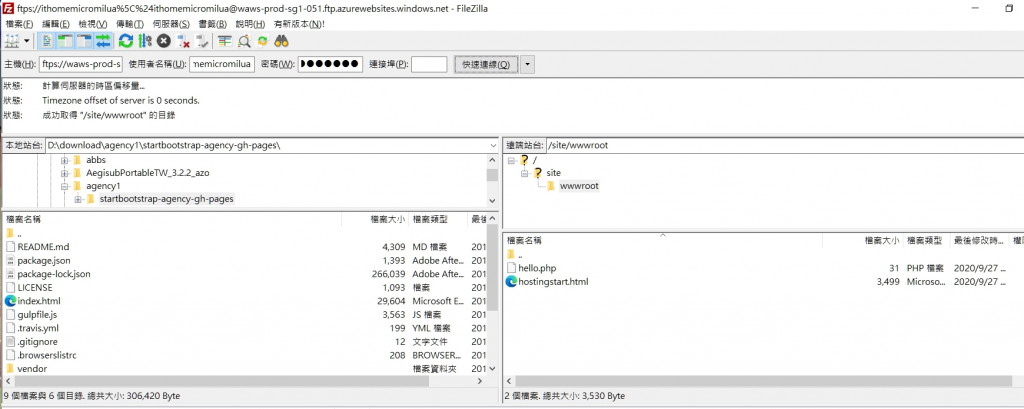This screenshot has height=409, width=1024.
Task: Open the Site Manager dropdown arrow
Action: click(27, 41)
